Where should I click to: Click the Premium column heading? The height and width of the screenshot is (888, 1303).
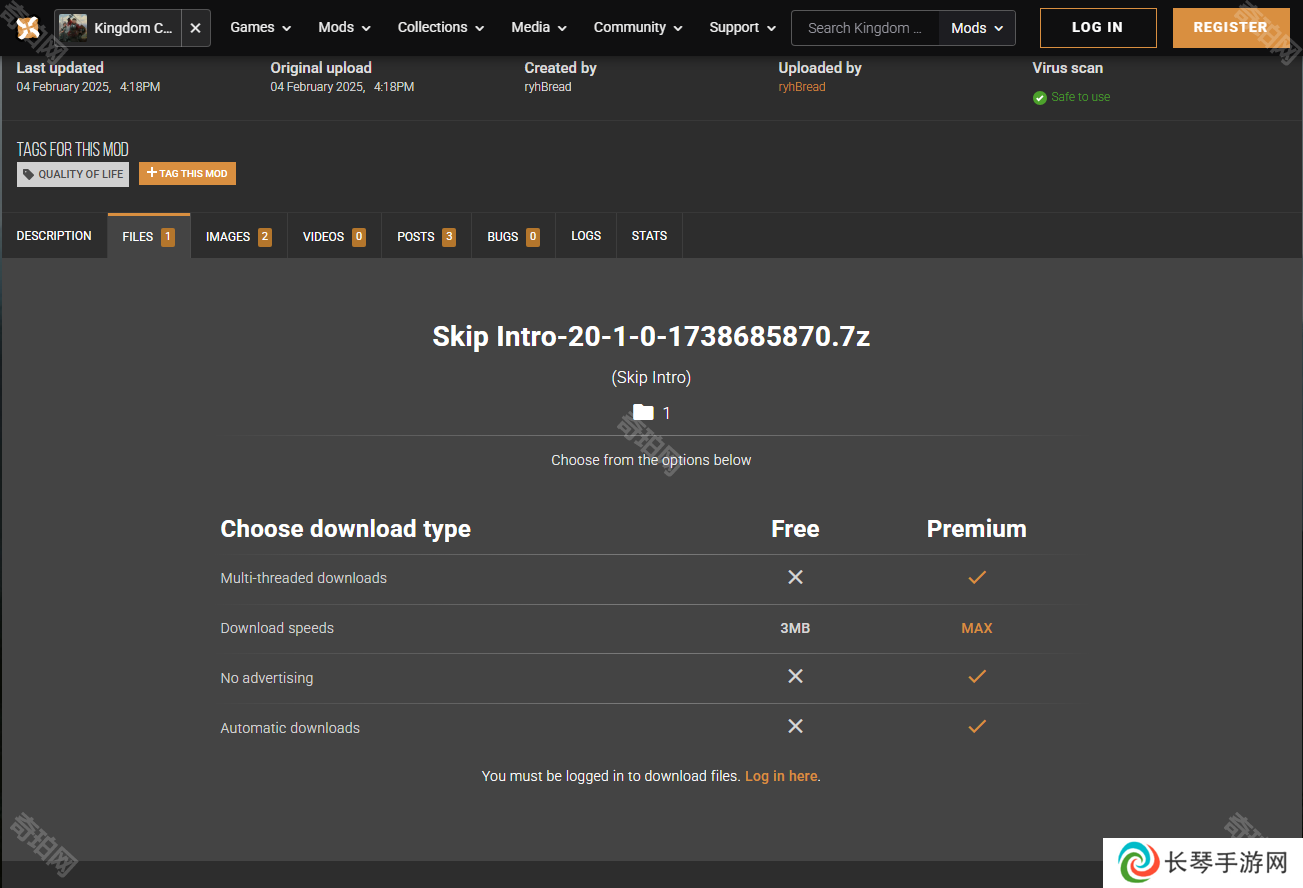(977, 529)
